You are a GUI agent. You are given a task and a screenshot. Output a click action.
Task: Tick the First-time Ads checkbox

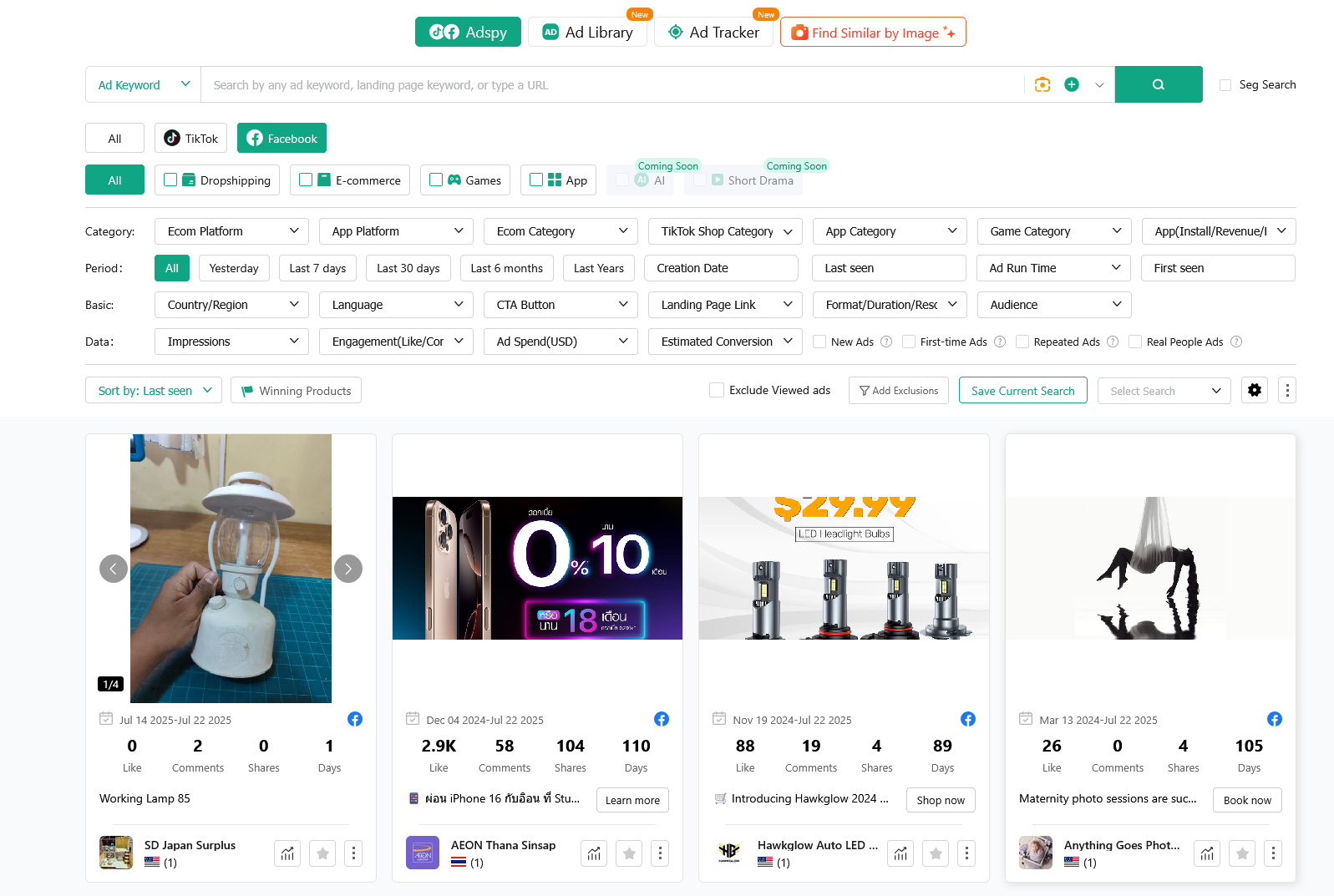coord(909,342)
